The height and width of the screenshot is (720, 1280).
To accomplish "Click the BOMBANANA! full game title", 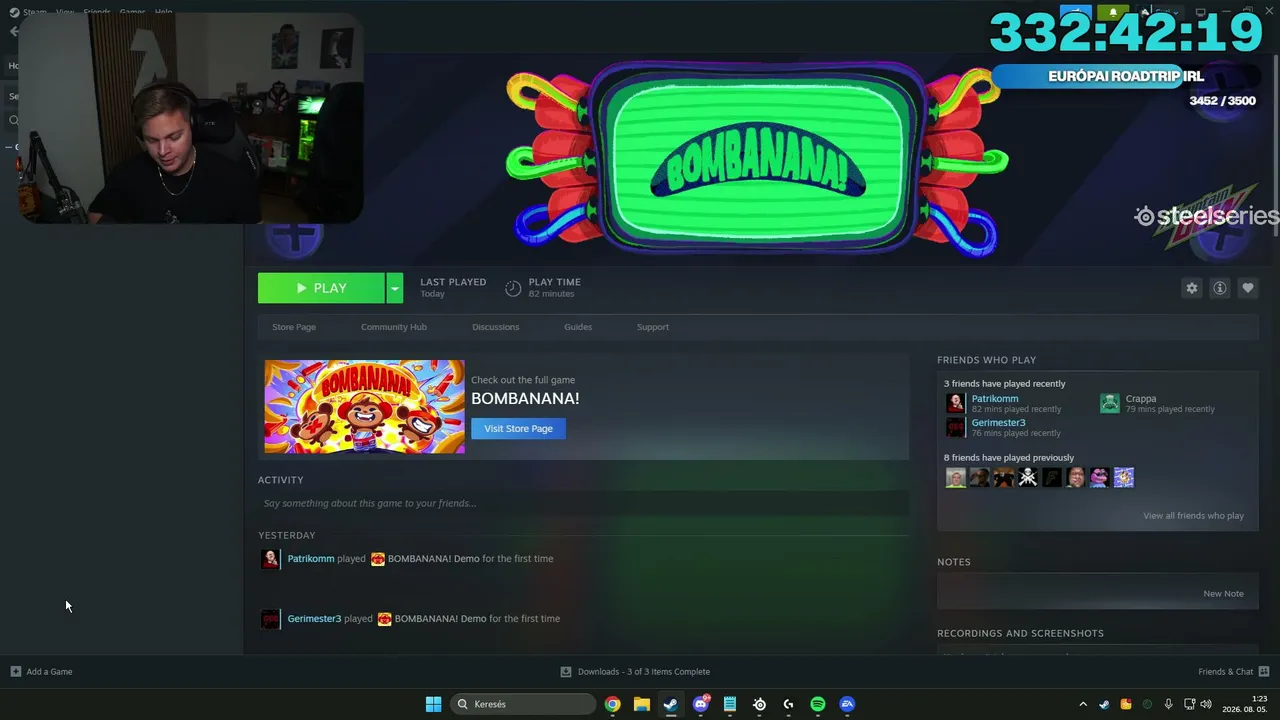I will point(525,399).
